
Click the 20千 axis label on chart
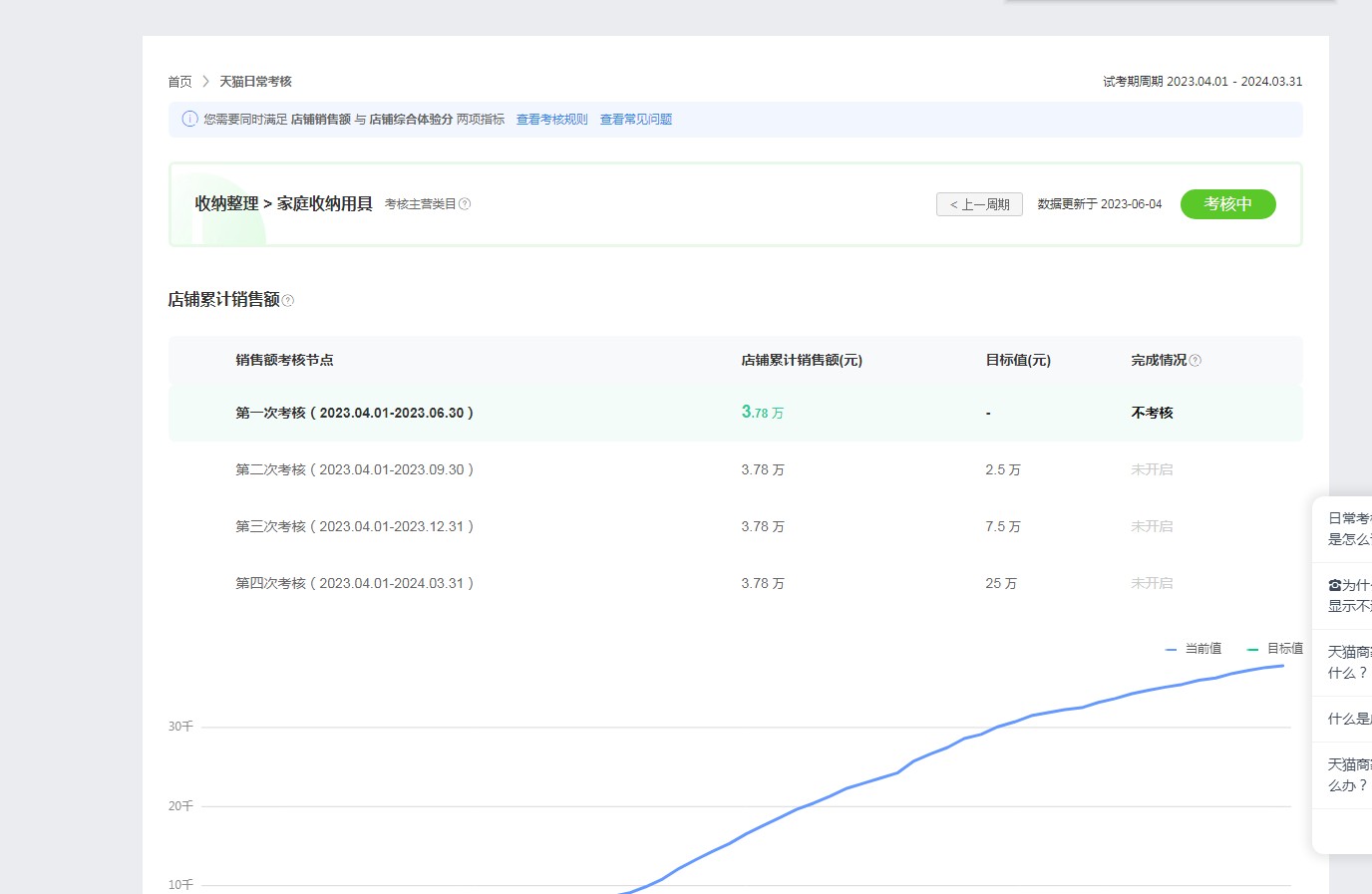[180, 806]
